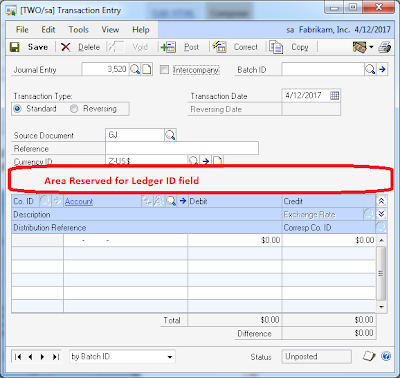Open the Source Document lookup magnifier
The width and height of the screenshot is (400, 378).
point(170,135)
